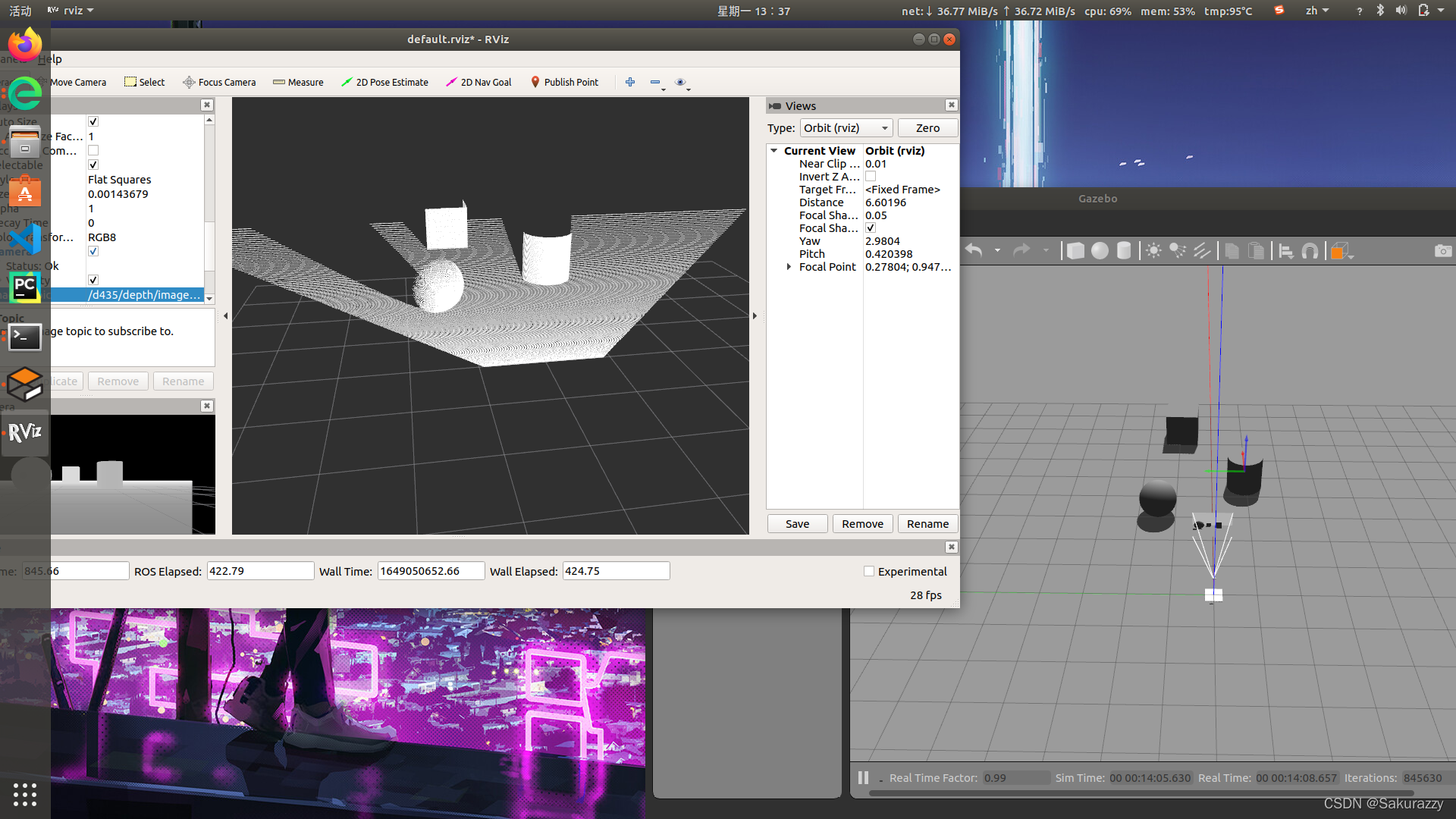This screenshot has width=1456, height=819.
Task: Expand the Focal Point property
Action: point(789,267)
